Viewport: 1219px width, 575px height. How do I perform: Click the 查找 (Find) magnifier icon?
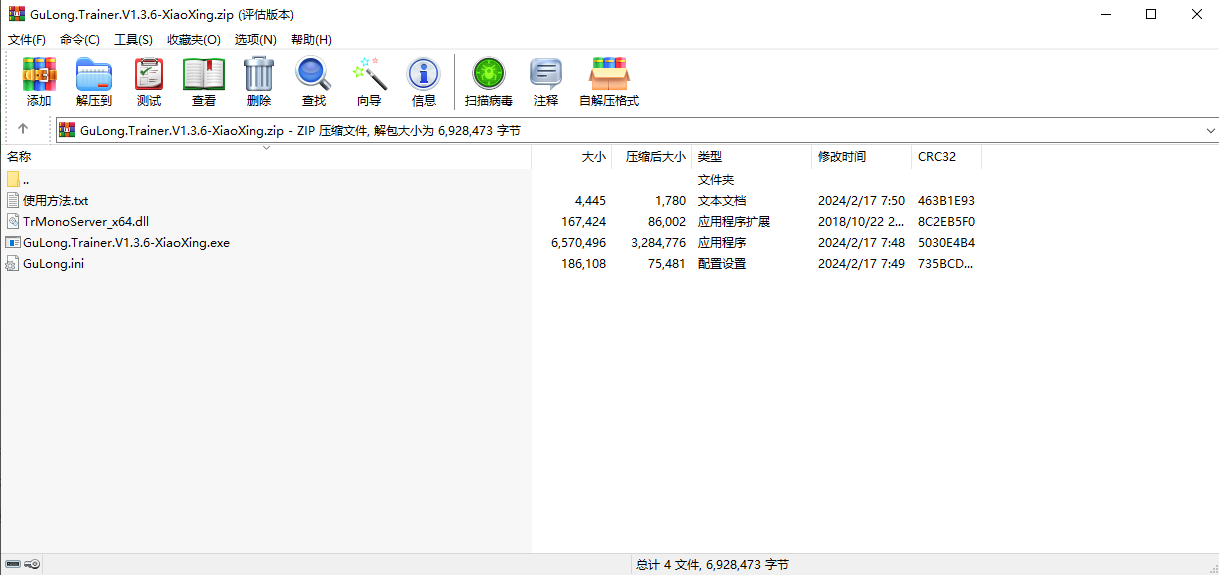(313, 74)
